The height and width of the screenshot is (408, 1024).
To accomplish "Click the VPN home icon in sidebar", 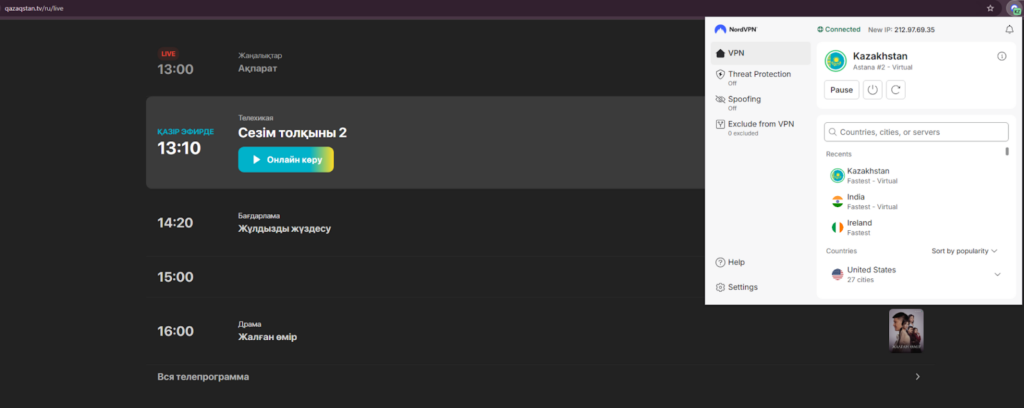I will click(x=720, y=54).
